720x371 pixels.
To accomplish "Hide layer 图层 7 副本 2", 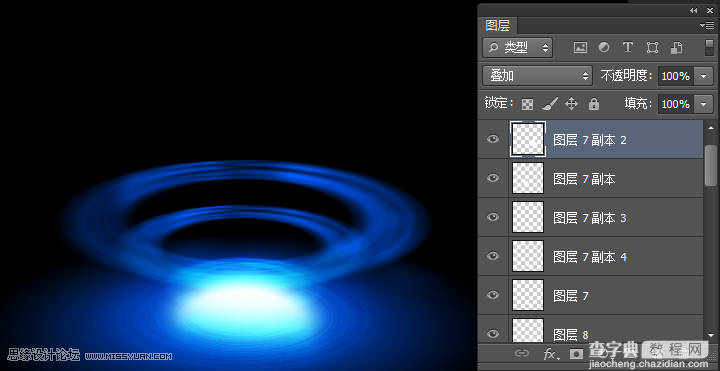I will click(493, 139).
